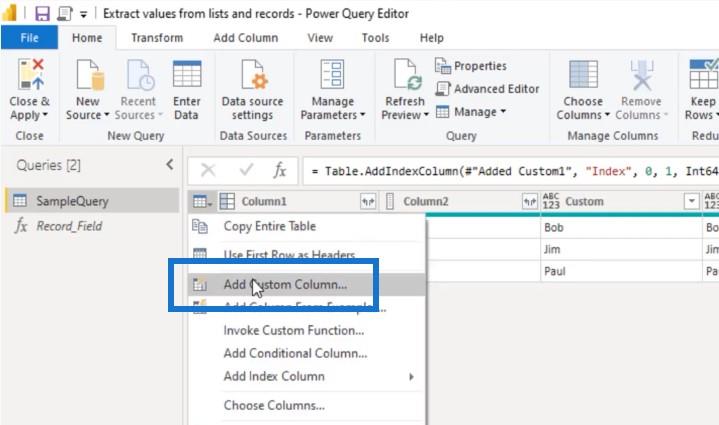Viewport: 719px width, 425px height.
Task: Open Close & Apply dropdown arrow
Action: point(45,115)
